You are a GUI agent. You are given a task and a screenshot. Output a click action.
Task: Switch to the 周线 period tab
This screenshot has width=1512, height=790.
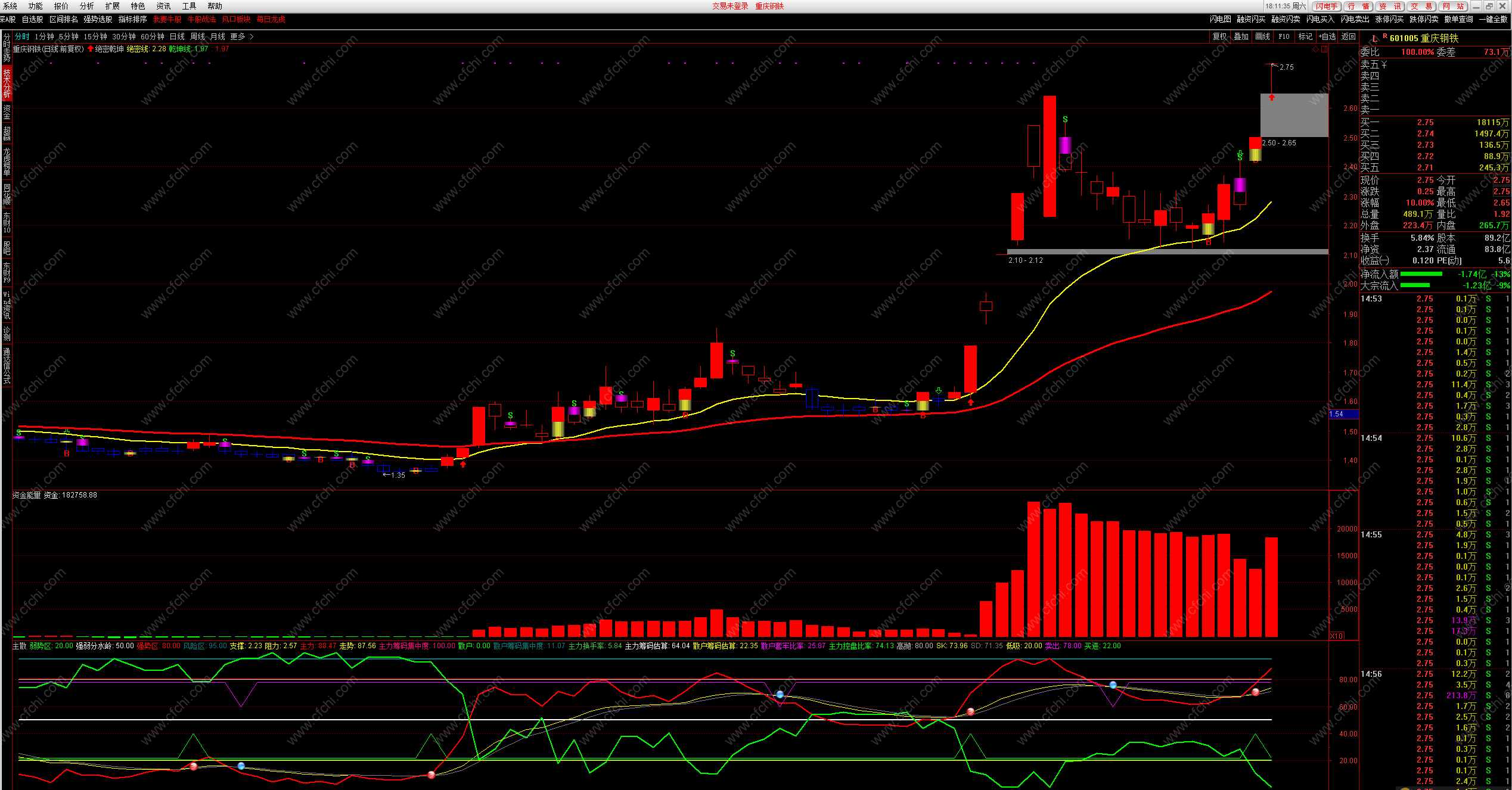point(197,37)
